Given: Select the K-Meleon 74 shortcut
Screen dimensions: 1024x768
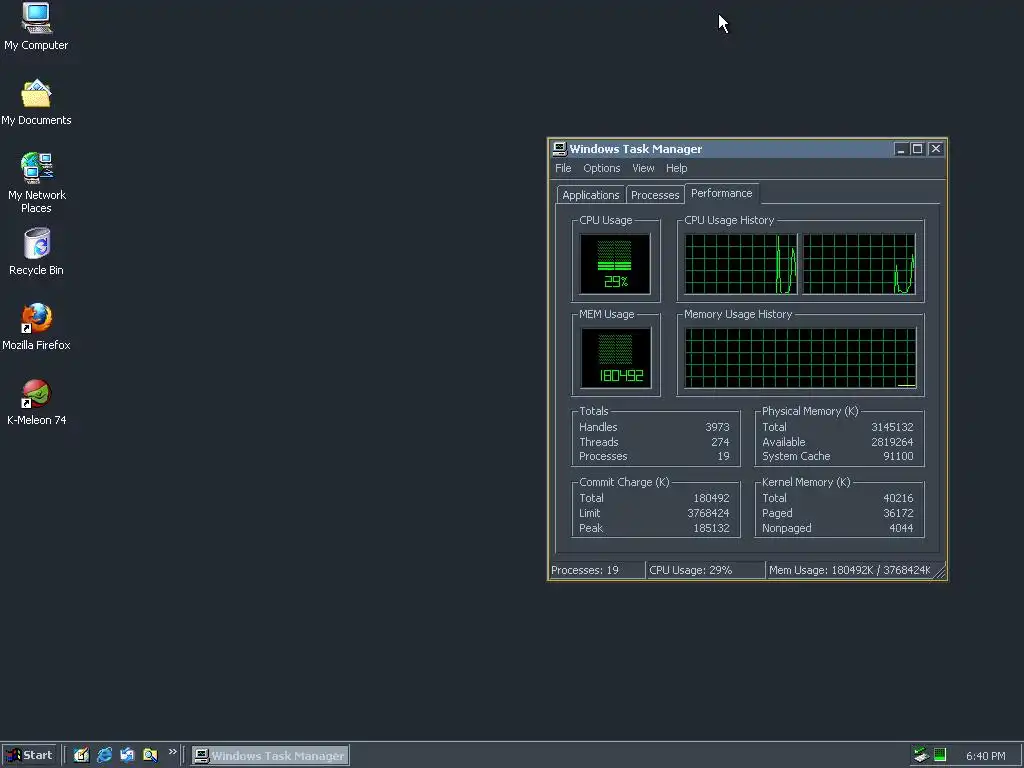Looking at the screenshot, I should [37, 402].
